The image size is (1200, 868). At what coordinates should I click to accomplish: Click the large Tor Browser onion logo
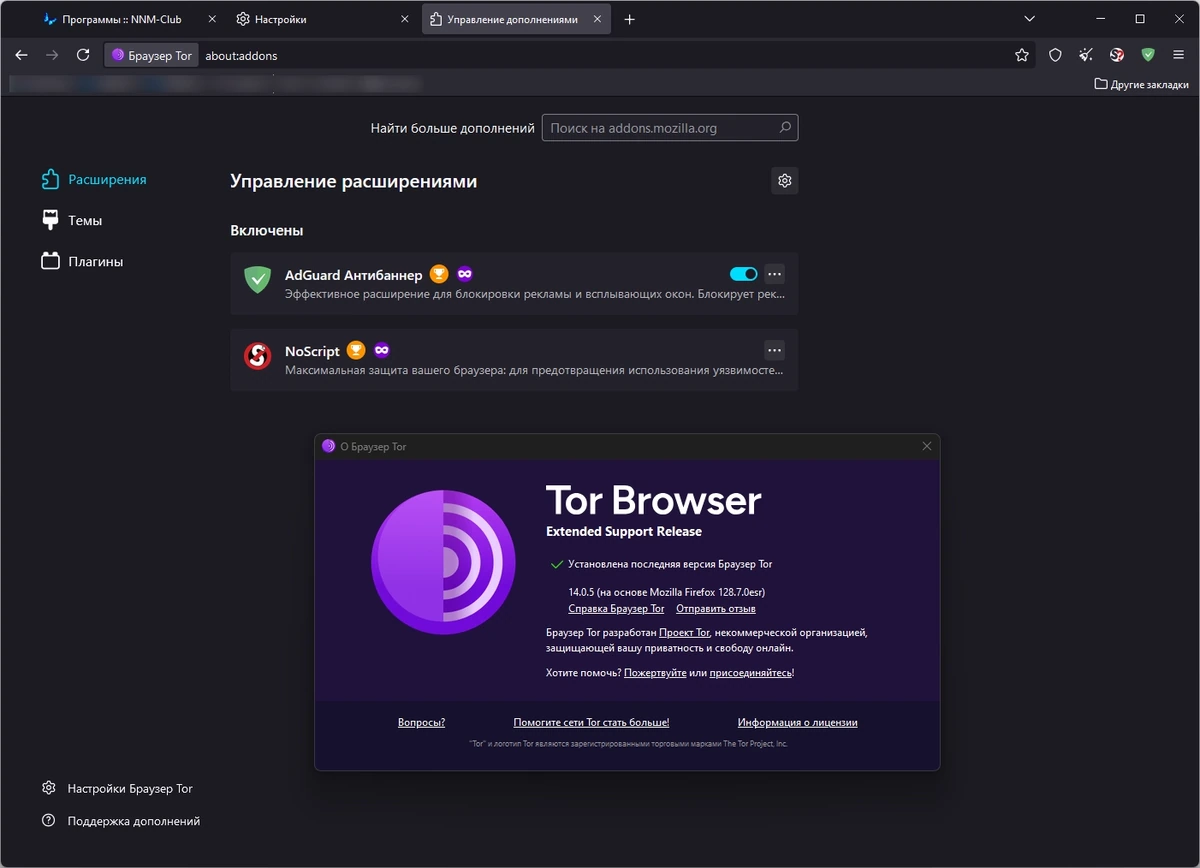(444, 562)
